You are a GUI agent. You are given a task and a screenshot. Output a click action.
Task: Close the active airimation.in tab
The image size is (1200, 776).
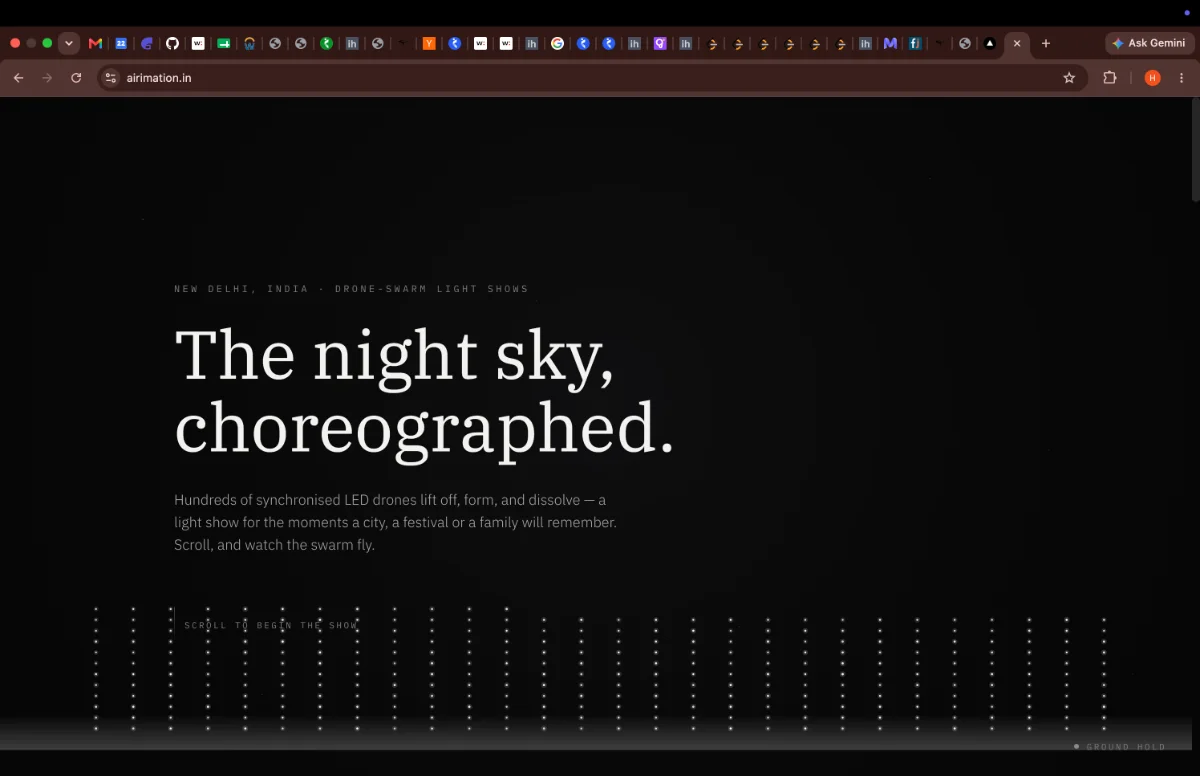[x=1017, y=44]
